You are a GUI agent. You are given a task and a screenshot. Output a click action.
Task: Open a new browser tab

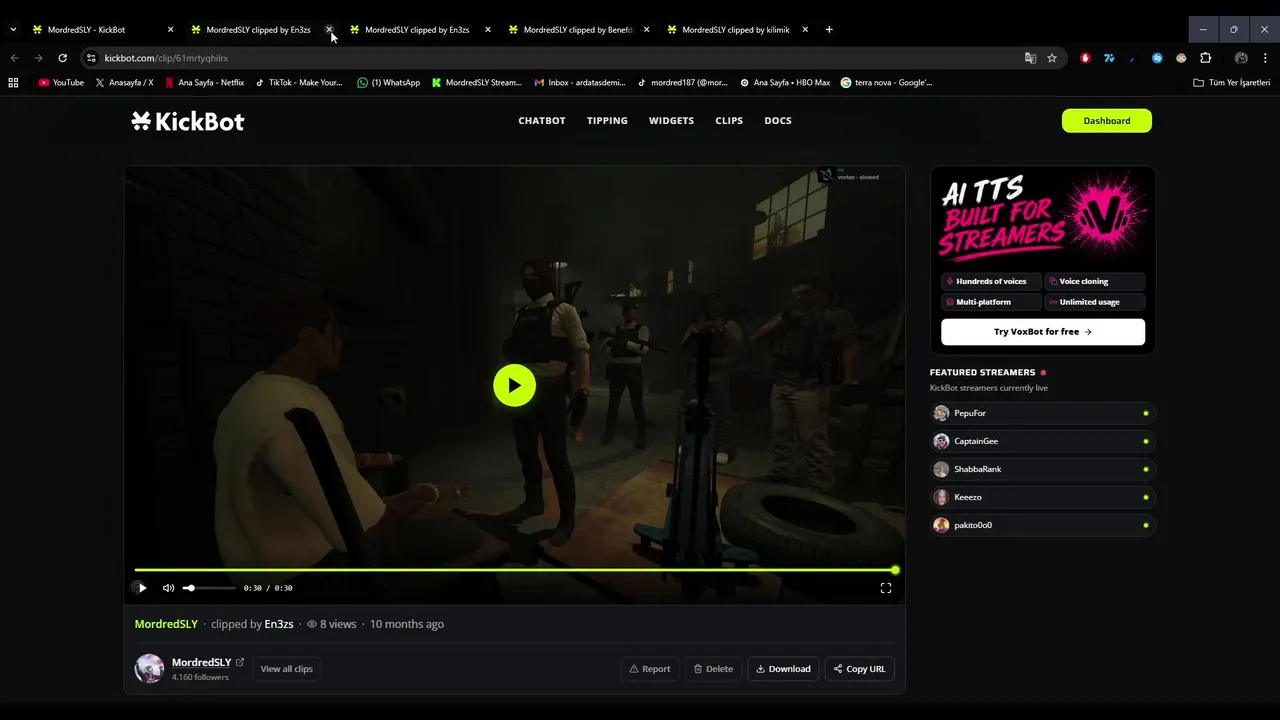pyautogui.click(x=829, y=30)
